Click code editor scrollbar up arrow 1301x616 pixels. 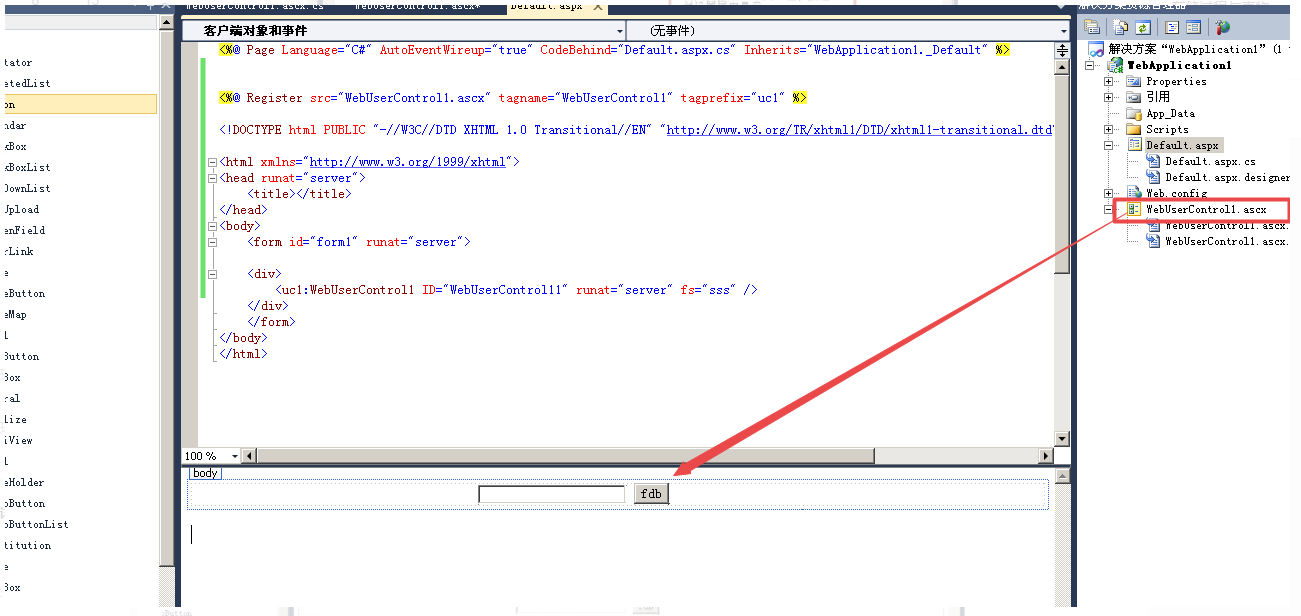[x=1062, y=67]
